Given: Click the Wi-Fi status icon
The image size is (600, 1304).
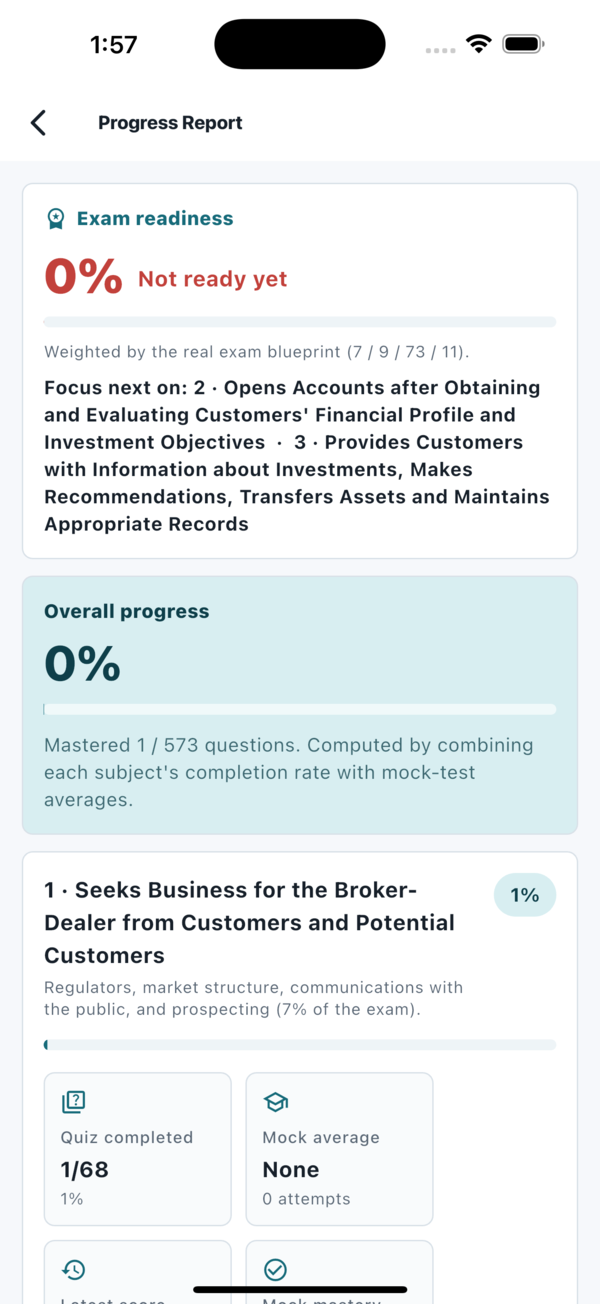Looking at the screenshot, I should click(479, 44).
